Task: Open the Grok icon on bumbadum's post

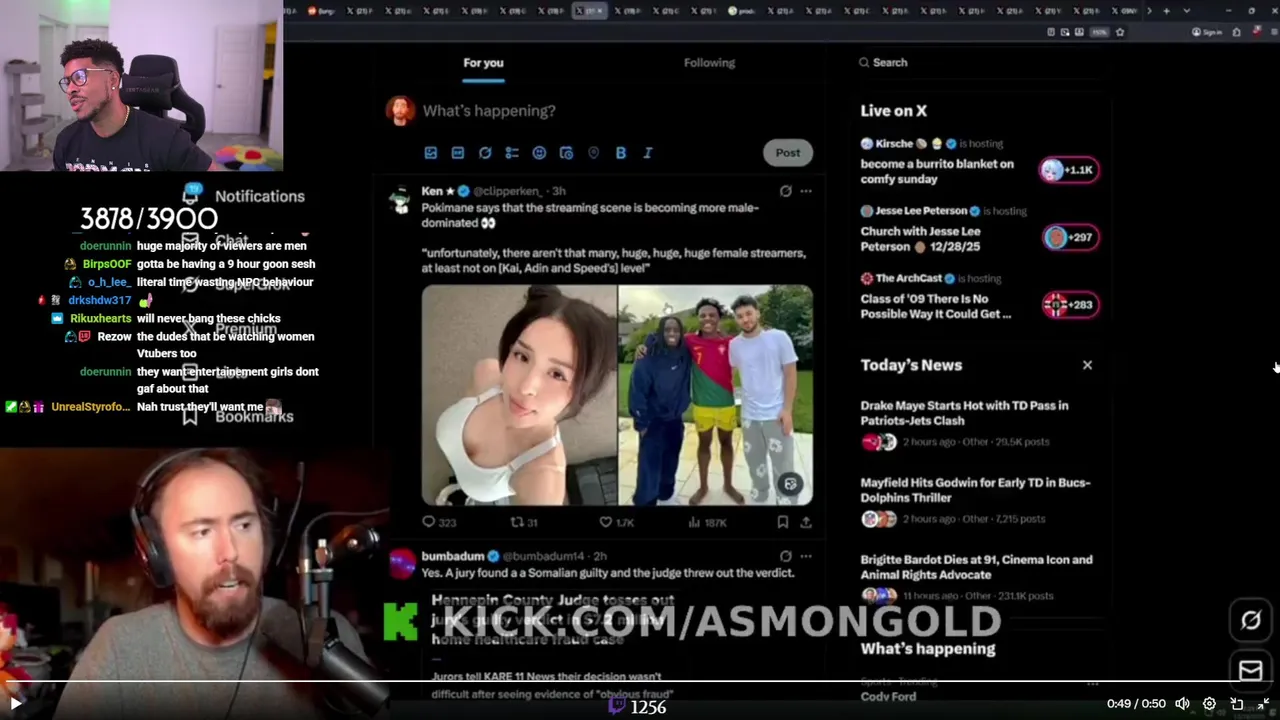Action: point(785,556)
